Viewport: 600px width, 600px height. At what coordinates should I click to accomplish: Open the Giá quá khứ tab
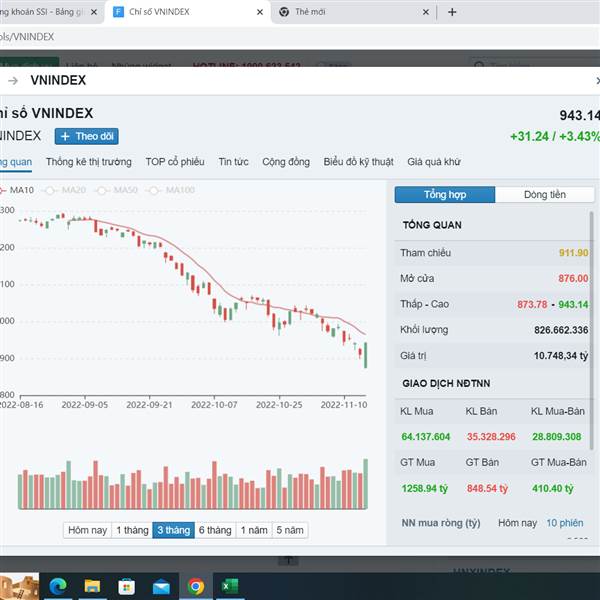coord(434,162)
